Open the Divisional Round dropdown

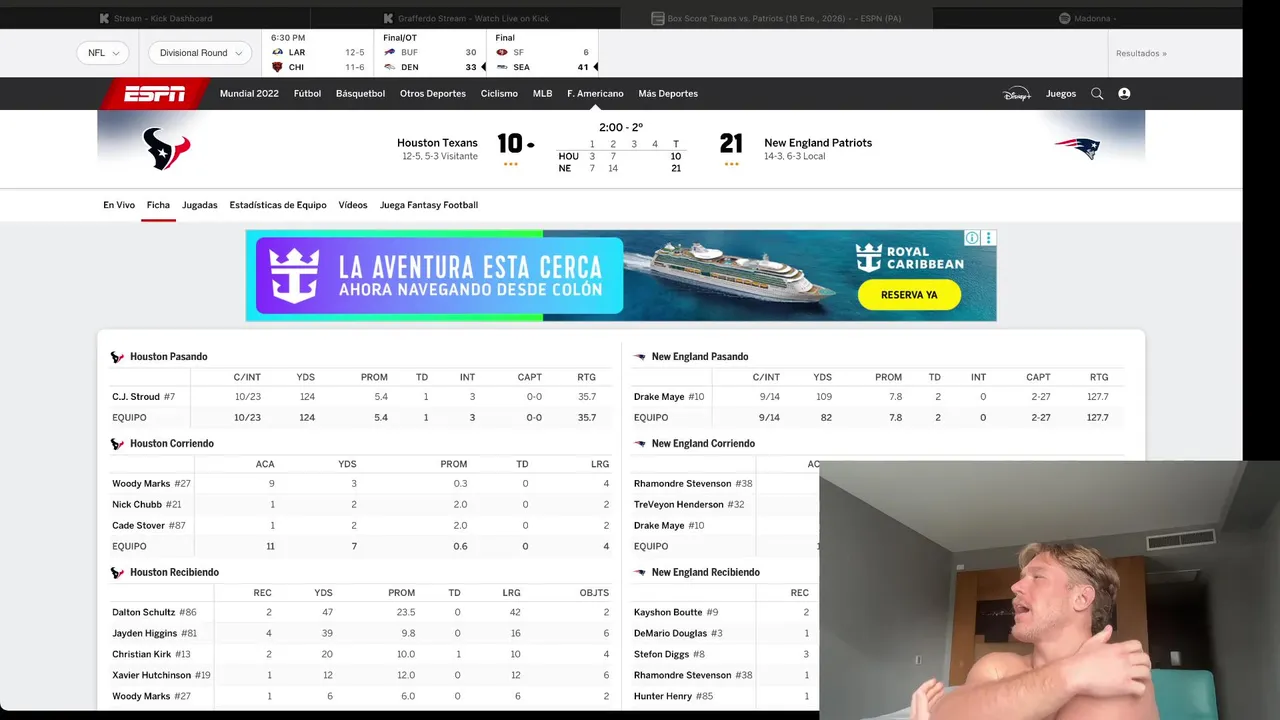[x=200, y=53]
